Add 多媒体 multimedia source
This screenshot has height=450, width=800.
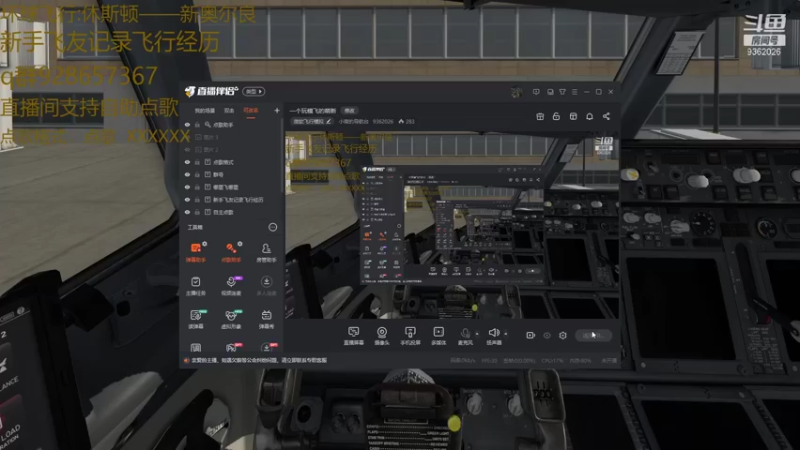tap(438, 336)
